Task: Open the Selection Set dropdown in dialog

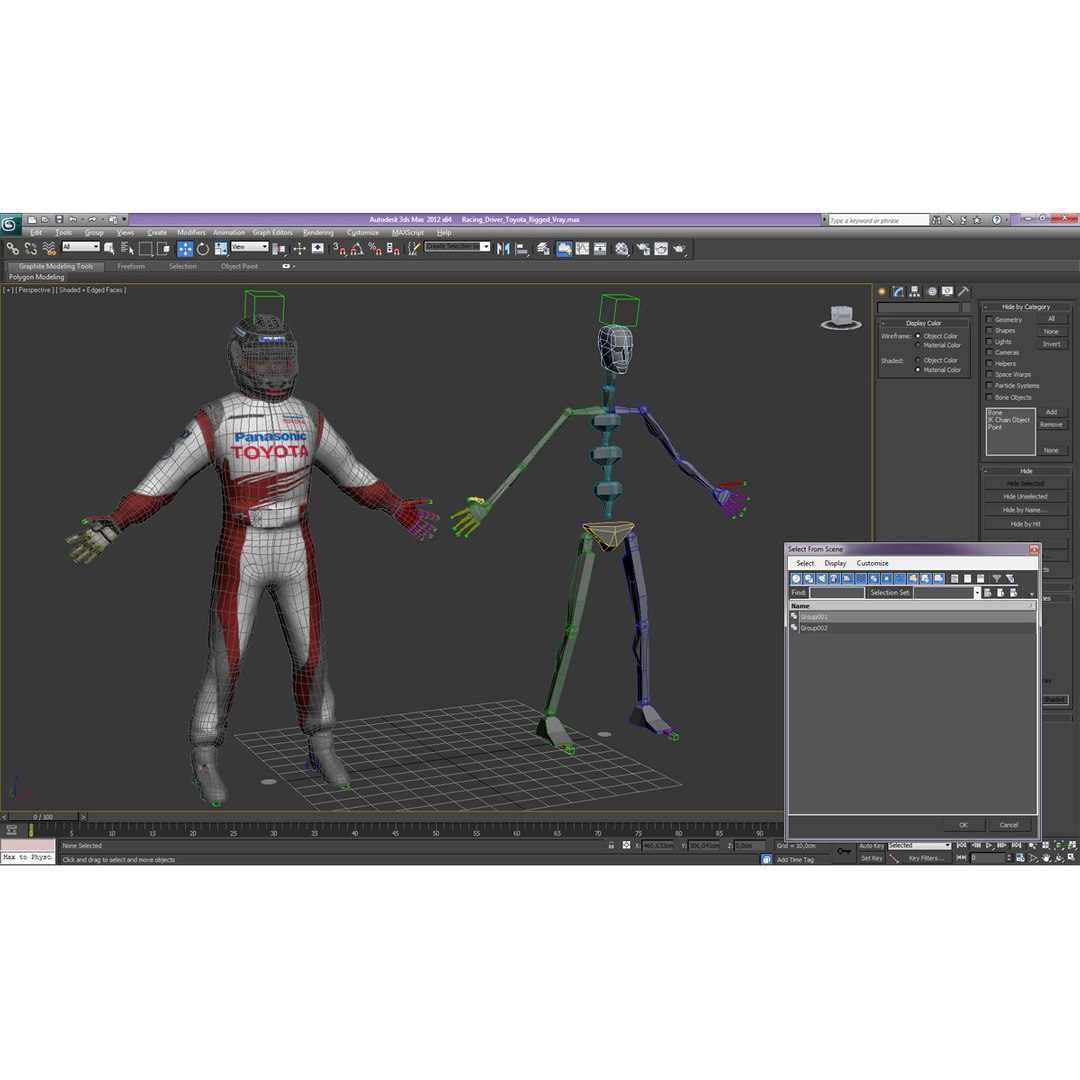Action: [x=977, y=593]
